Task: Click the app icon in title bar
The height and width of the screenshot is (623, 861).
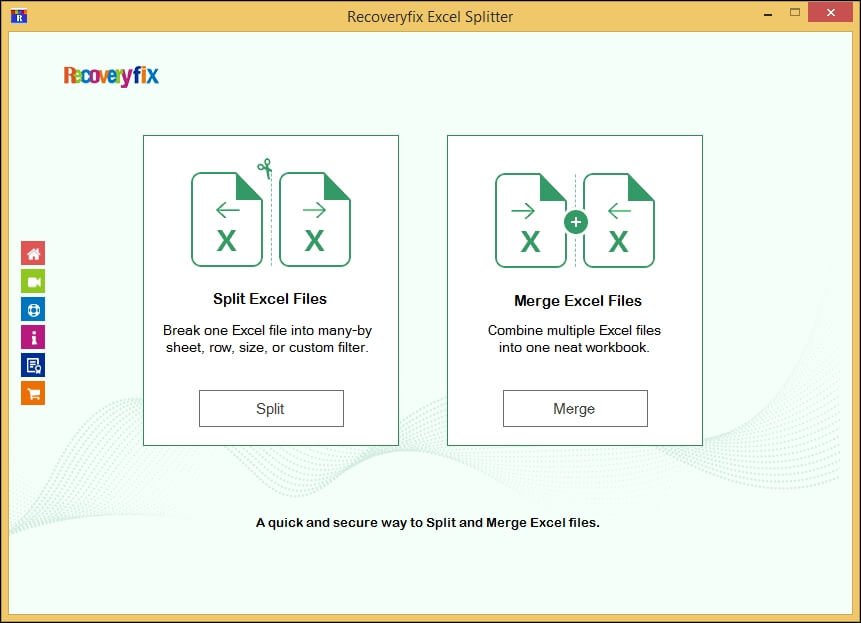Action: pyautogui.click(x=19, y=16)
